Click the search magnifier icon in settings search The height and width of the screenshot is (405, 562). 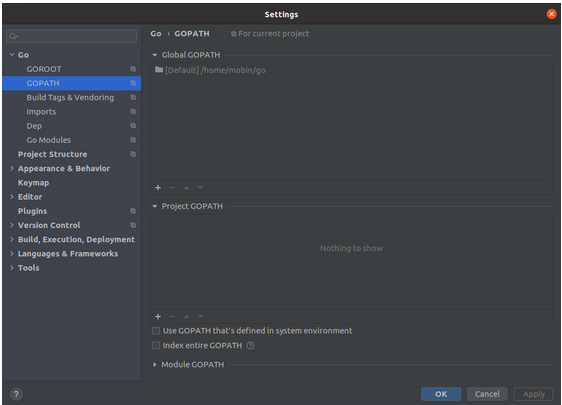13,36
